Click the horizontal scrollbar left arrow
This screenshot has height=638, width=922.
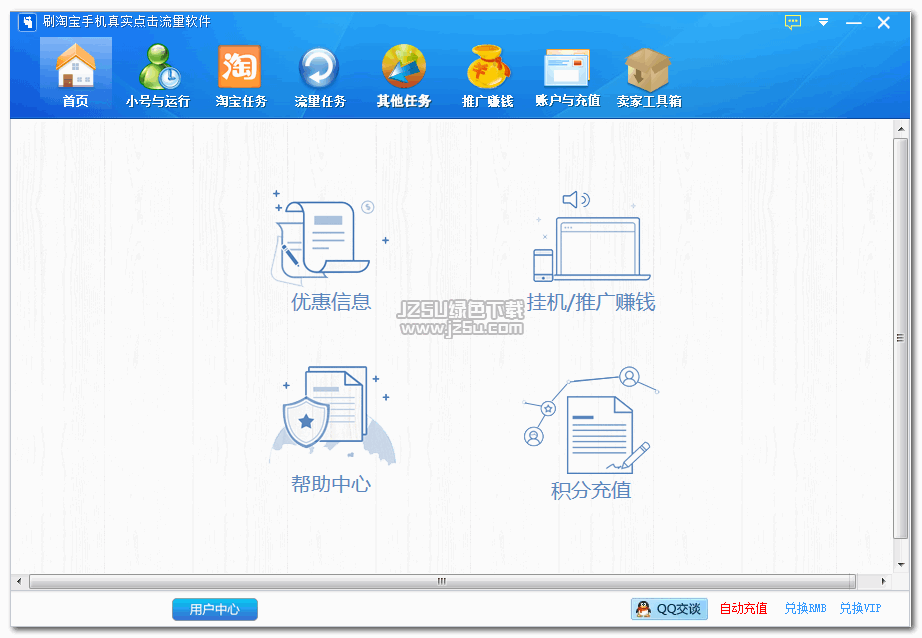click(x=19, y=582)
